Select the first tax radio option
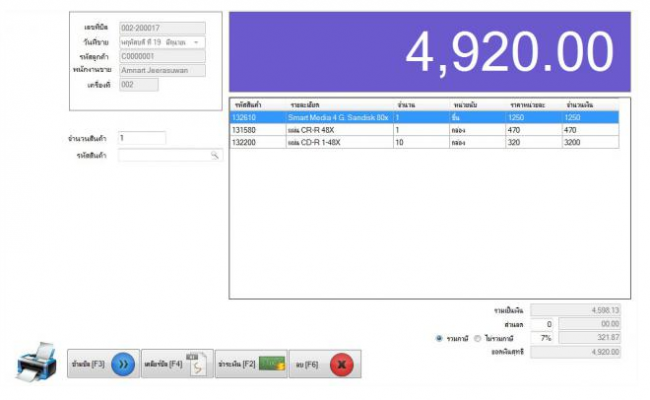Image resolution: width=650 pixels, height=400 pixels. click(x=439, y=338)
